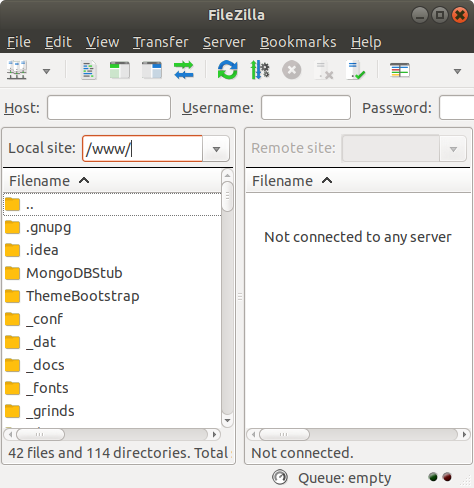This screenshot has width=474, height=488.
Task: Focus the Password input field
Action: coord(457,107)
